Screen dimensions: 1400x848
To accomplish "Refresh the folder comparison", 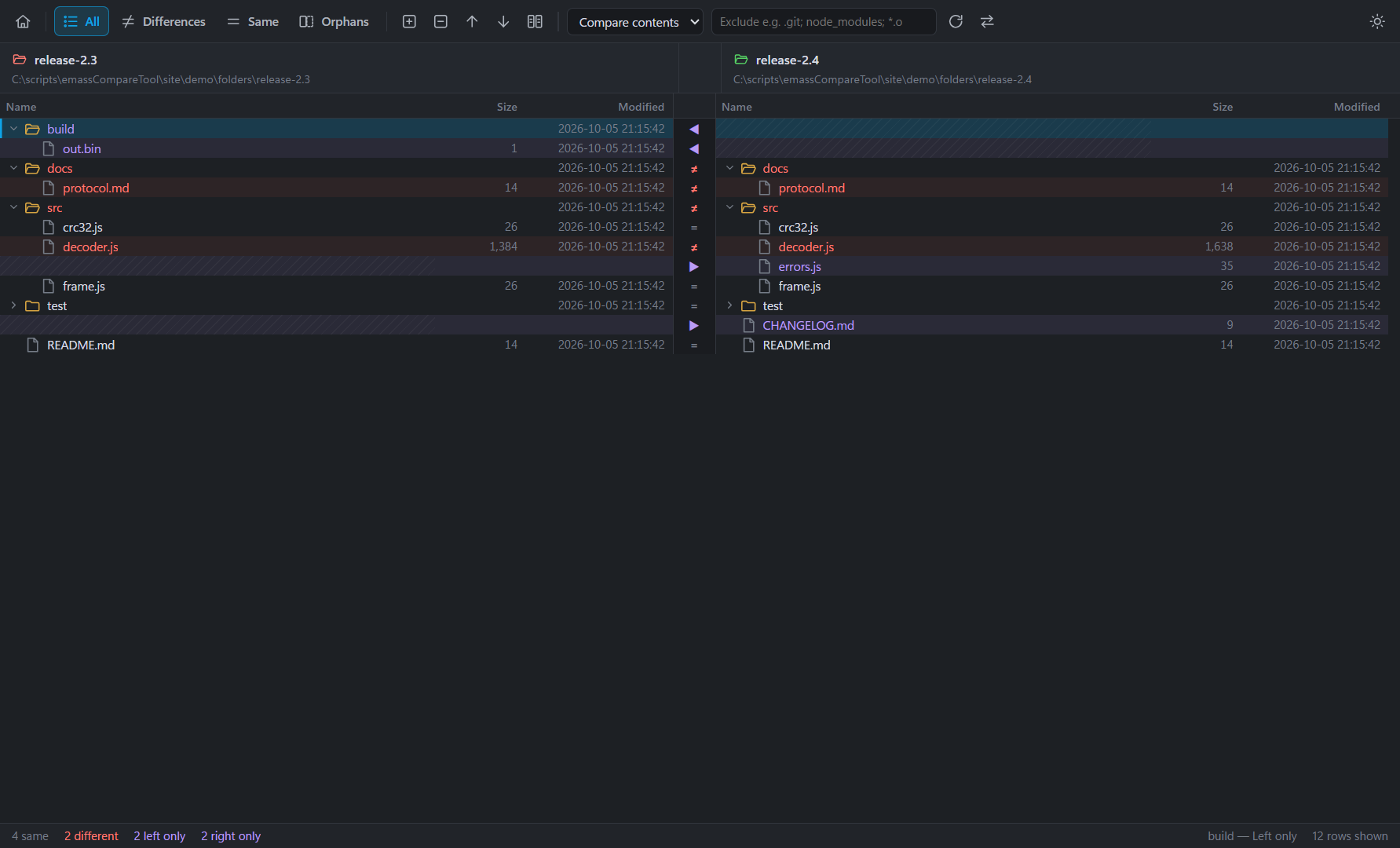I will [x=956, y=22].
